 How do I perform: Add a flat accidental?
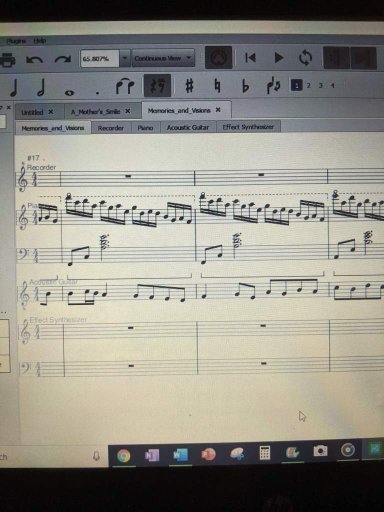[245, 86]
